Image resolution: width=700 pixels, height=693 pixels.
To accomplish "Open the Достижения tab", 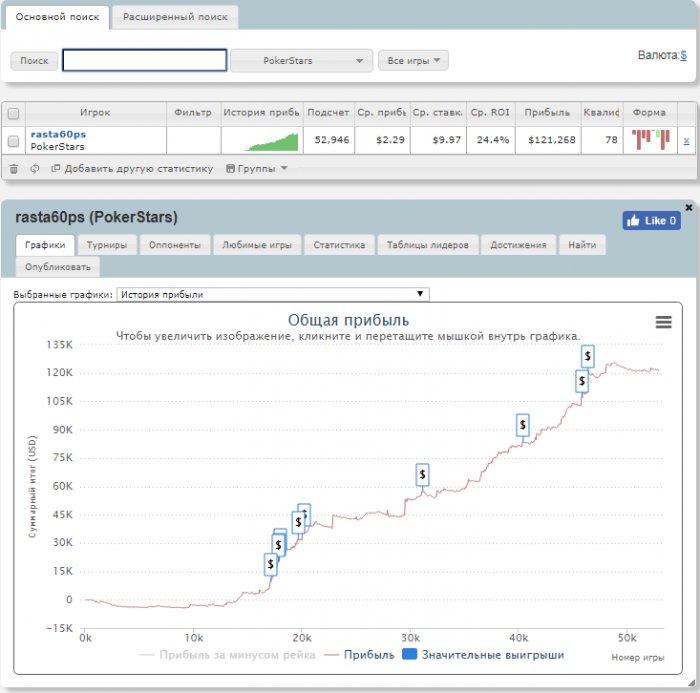I will 518,245.
